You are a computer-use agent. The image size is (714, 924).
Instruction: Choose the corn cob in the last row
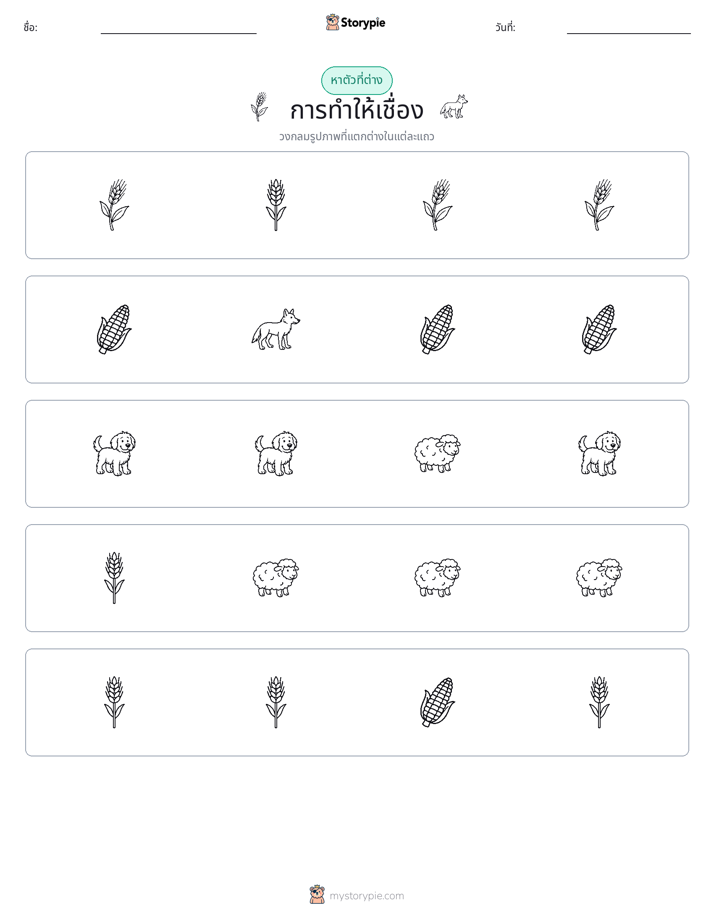point(437,702)
